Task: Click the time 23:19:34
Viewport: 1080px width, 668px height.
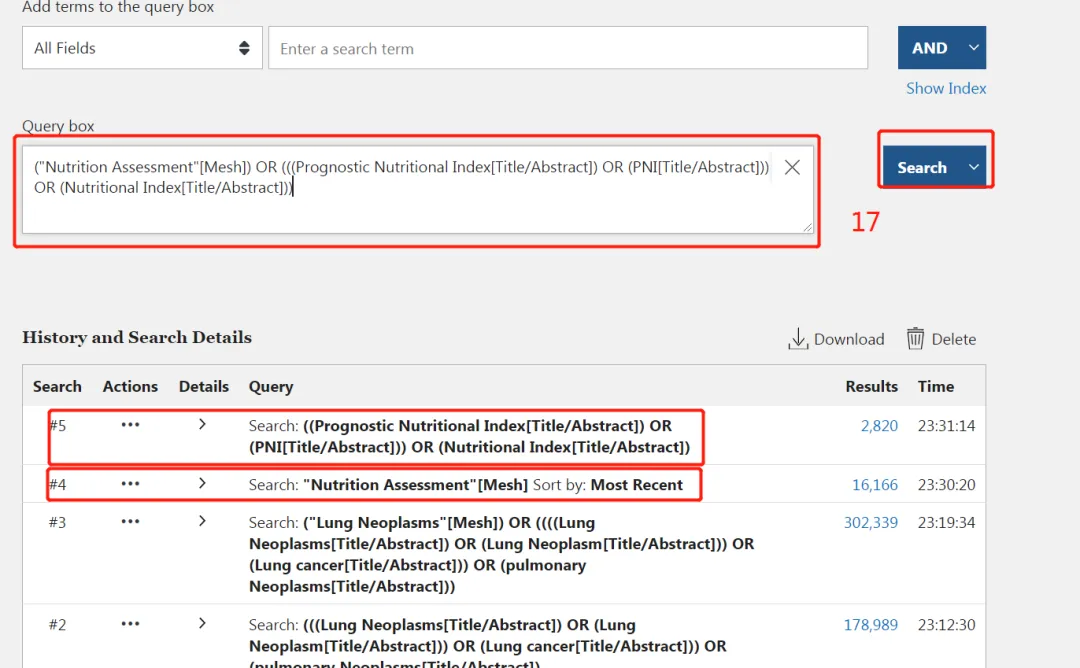Action: (946, 523)
